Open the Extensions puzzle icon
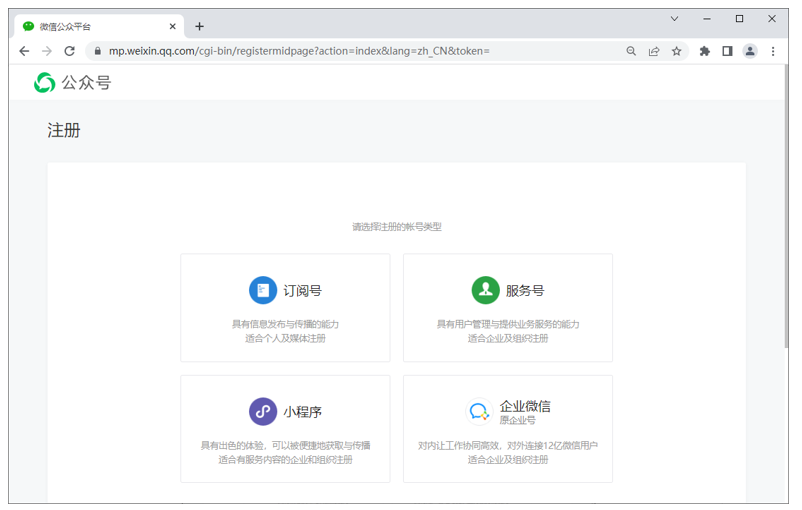This screenshot has width=802, height=510. [705, 51]
